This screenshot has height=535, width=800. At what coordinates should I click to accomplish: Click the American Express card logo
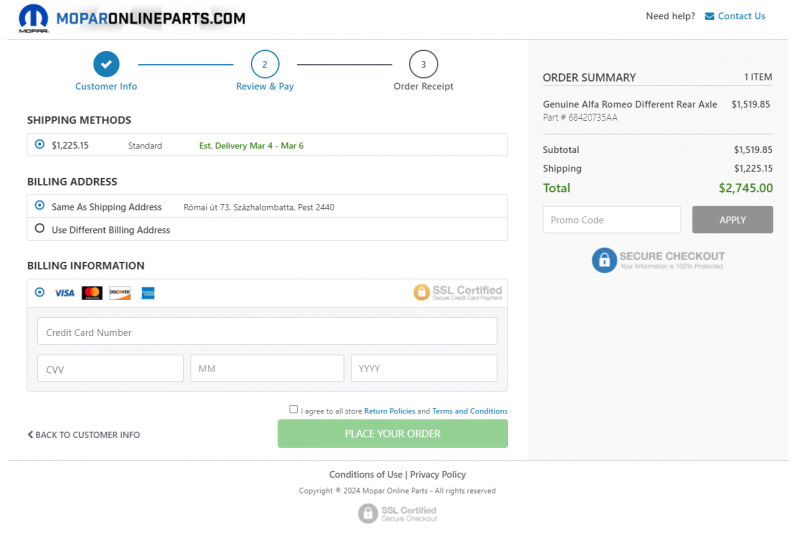(x=148, y=293)
